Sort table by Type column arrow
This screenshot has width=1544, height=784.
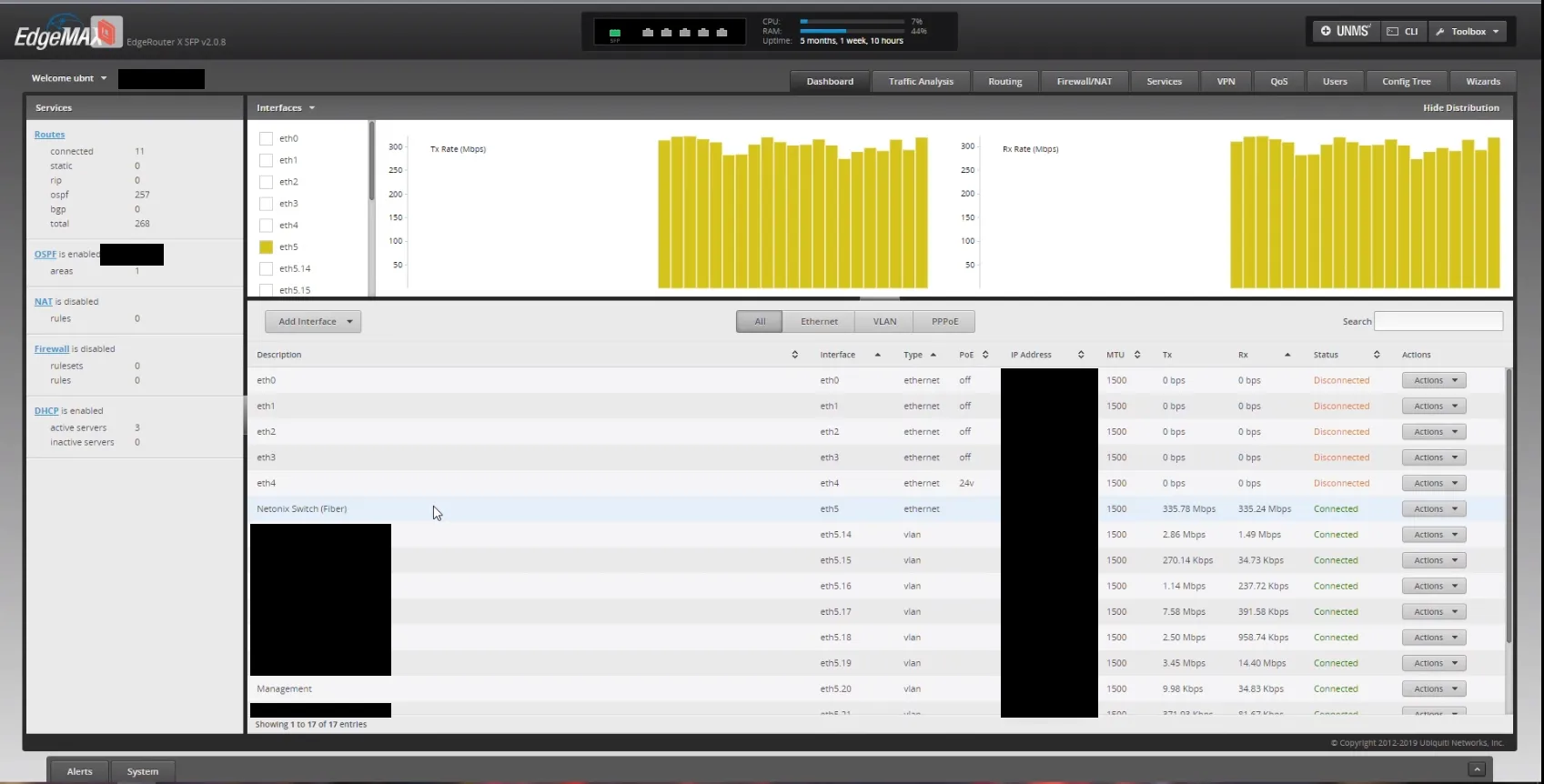(x=933, y=355)
